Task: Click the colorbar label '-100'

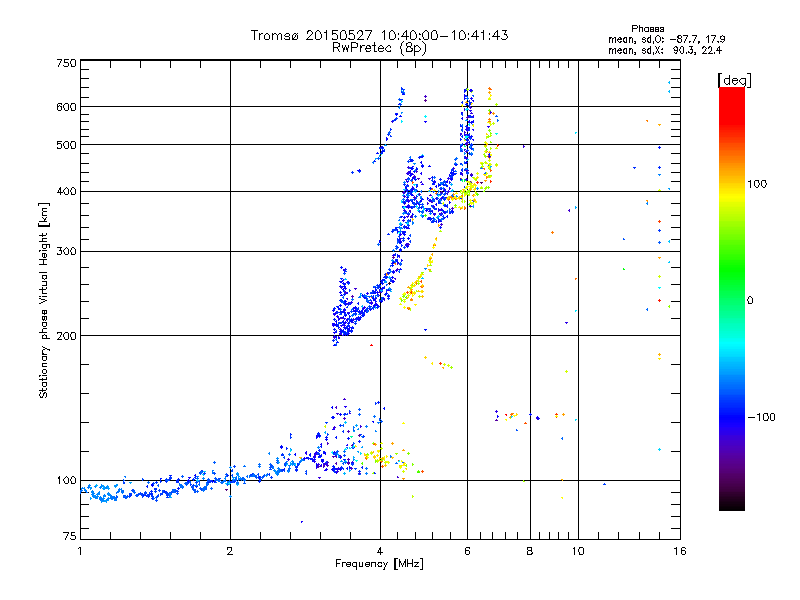Action: 761,417
